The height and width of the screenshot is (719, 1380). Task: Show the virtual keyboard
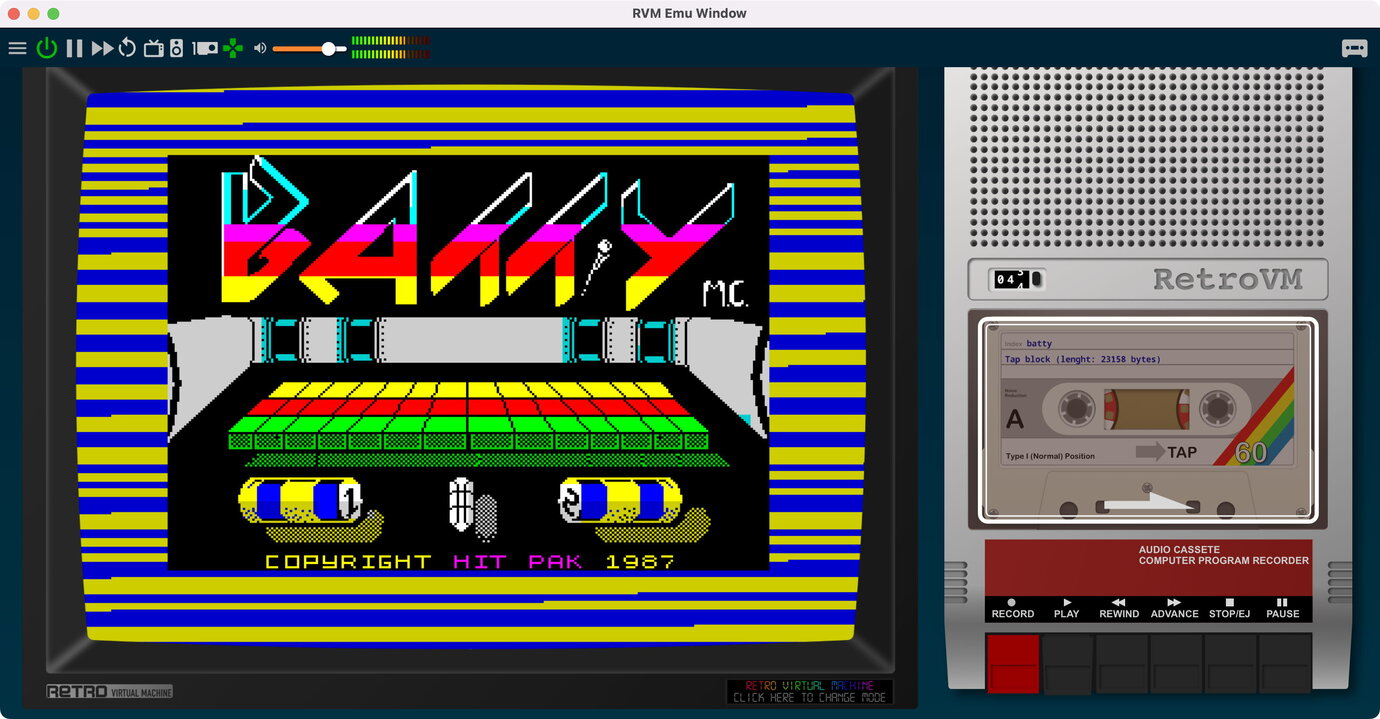coord(1355,47)
